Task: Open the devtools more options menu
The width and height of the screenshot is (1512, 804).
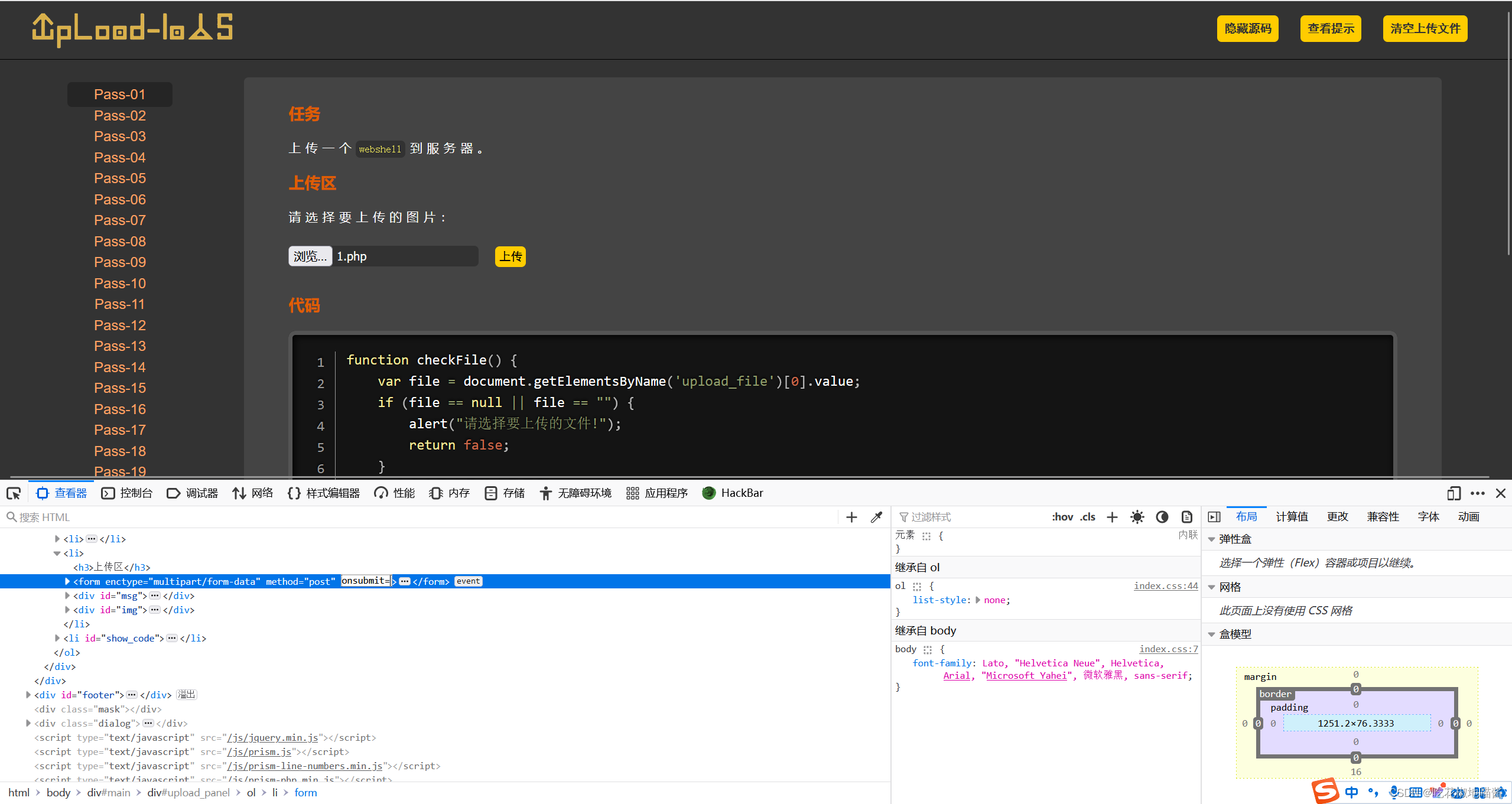Action: (1478, 493)
